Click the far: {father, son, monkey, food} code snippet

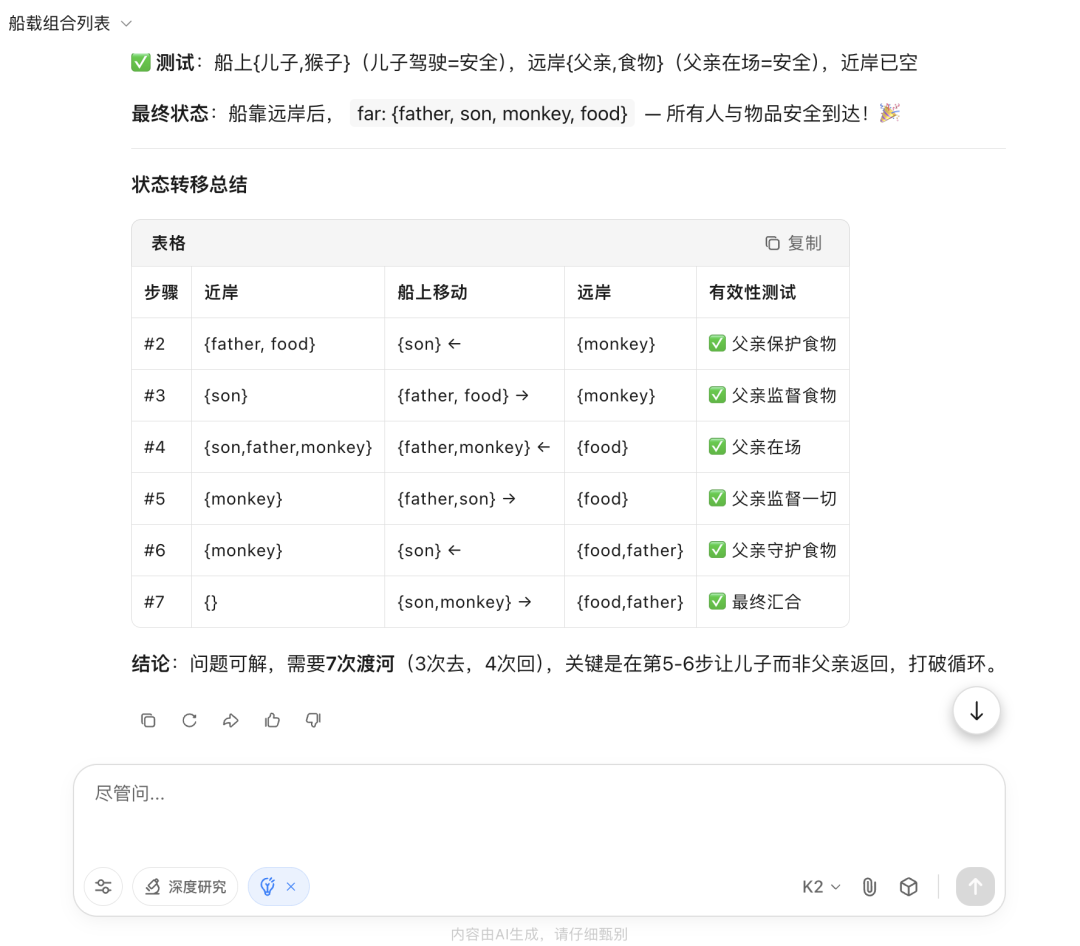point(491,113)
